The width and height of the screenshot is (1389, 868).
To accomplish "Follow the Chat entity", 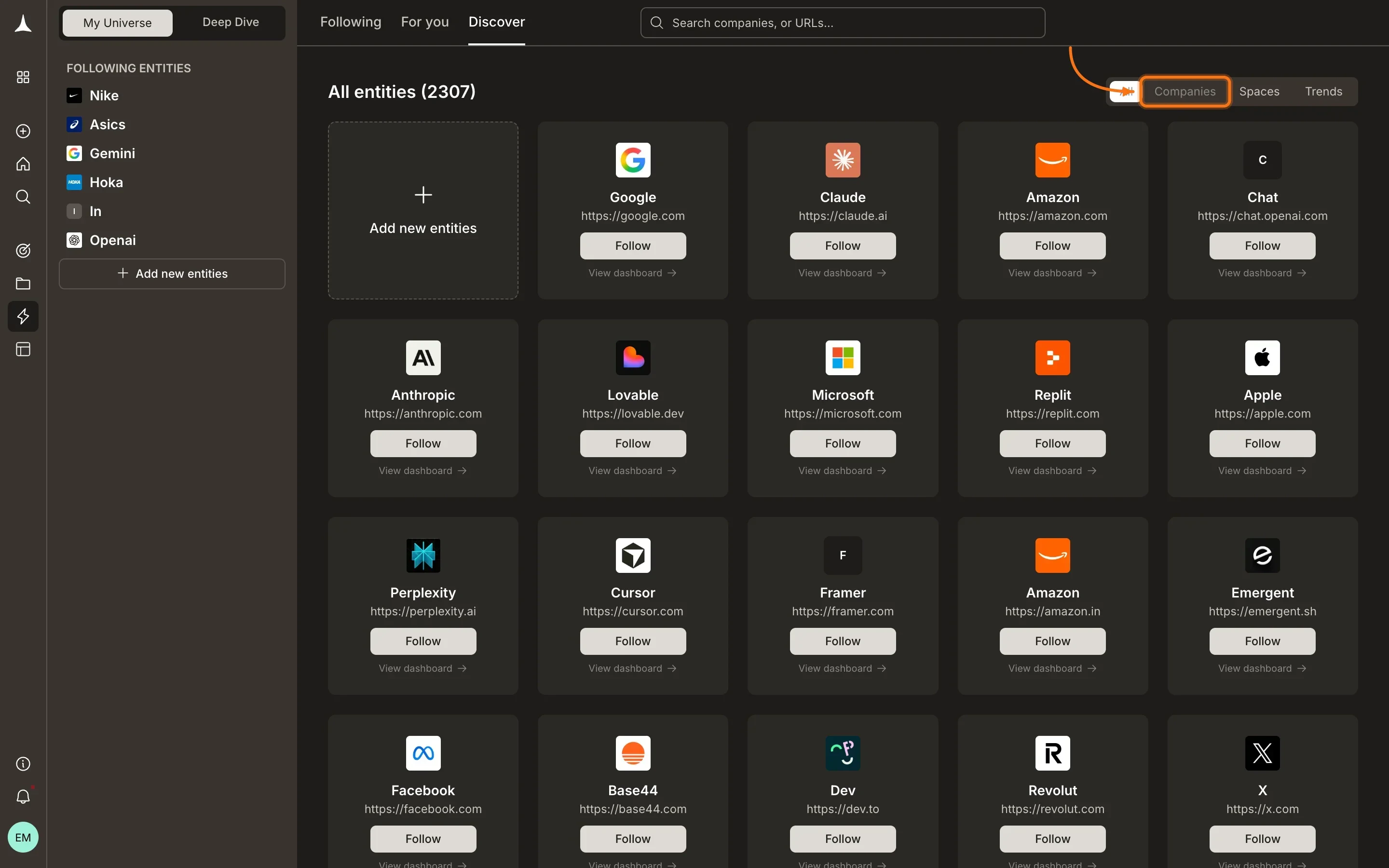I will click(1262, 246).
